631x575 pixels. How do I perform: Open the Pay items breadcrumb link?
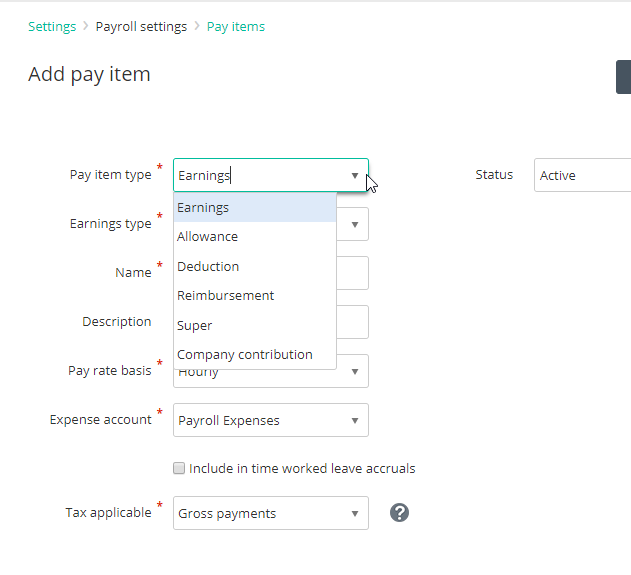click(236, 27)
